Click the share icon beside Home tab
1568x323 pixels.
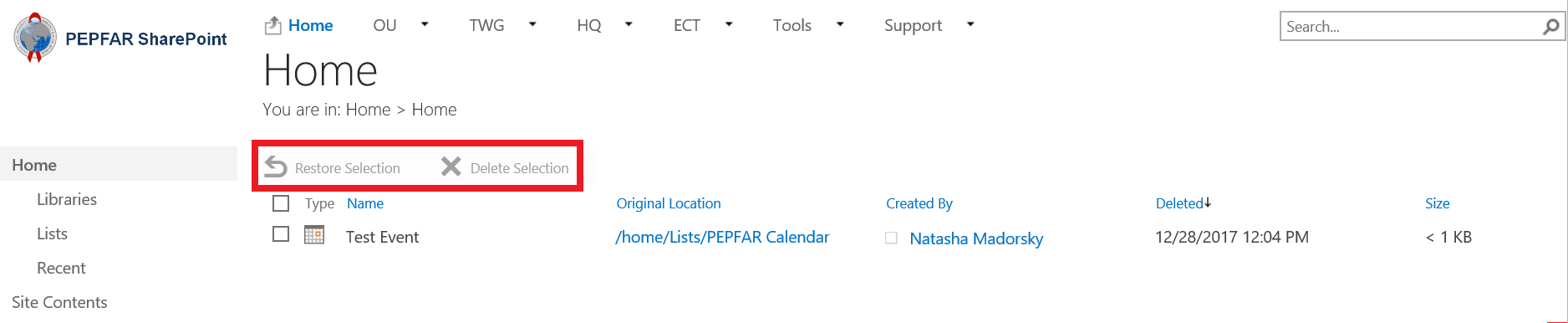[x=273, y=26]
